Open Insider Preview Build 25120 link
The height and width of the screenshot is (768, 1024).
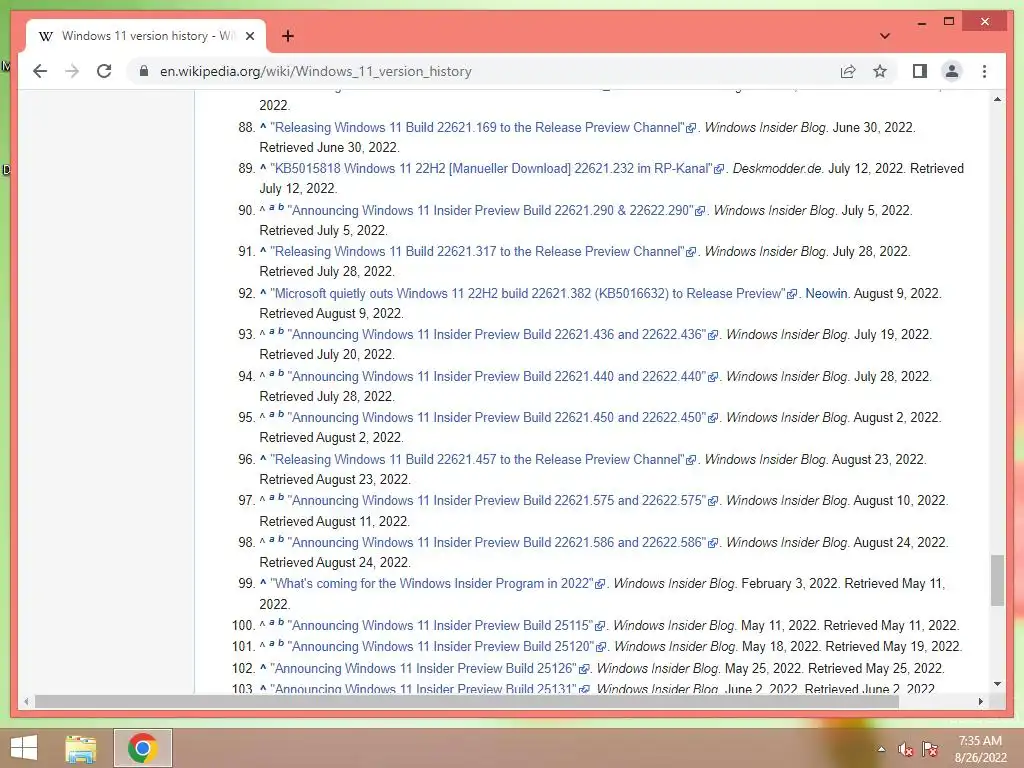[x=440, y=646]
